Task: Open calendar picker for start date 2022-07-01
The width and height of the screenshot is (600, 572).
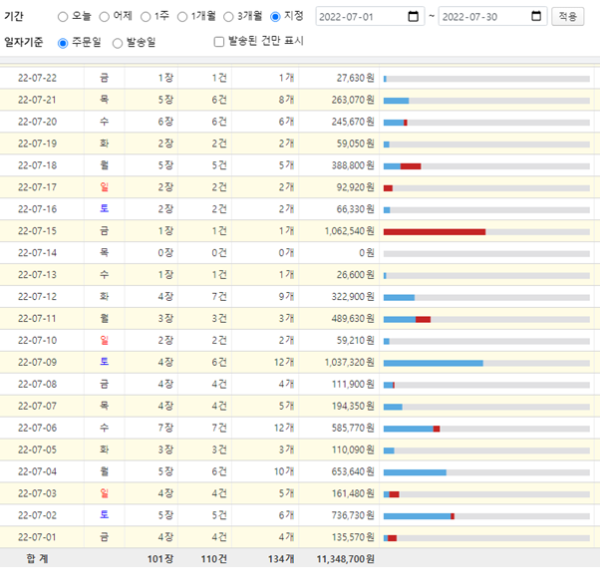Action: [x=413, y=16]
